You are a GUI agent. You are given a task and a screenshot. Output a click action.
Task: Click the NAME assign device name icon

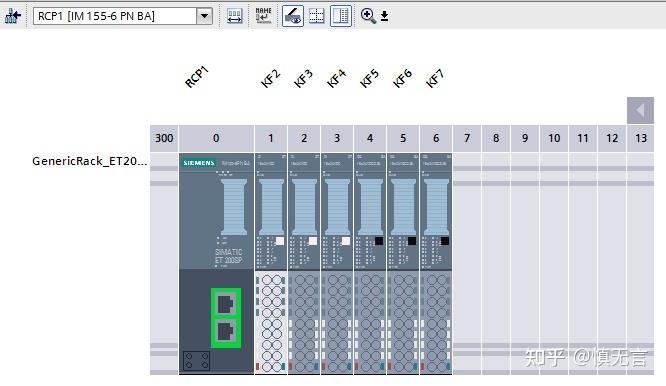click(x=263, y=16)
